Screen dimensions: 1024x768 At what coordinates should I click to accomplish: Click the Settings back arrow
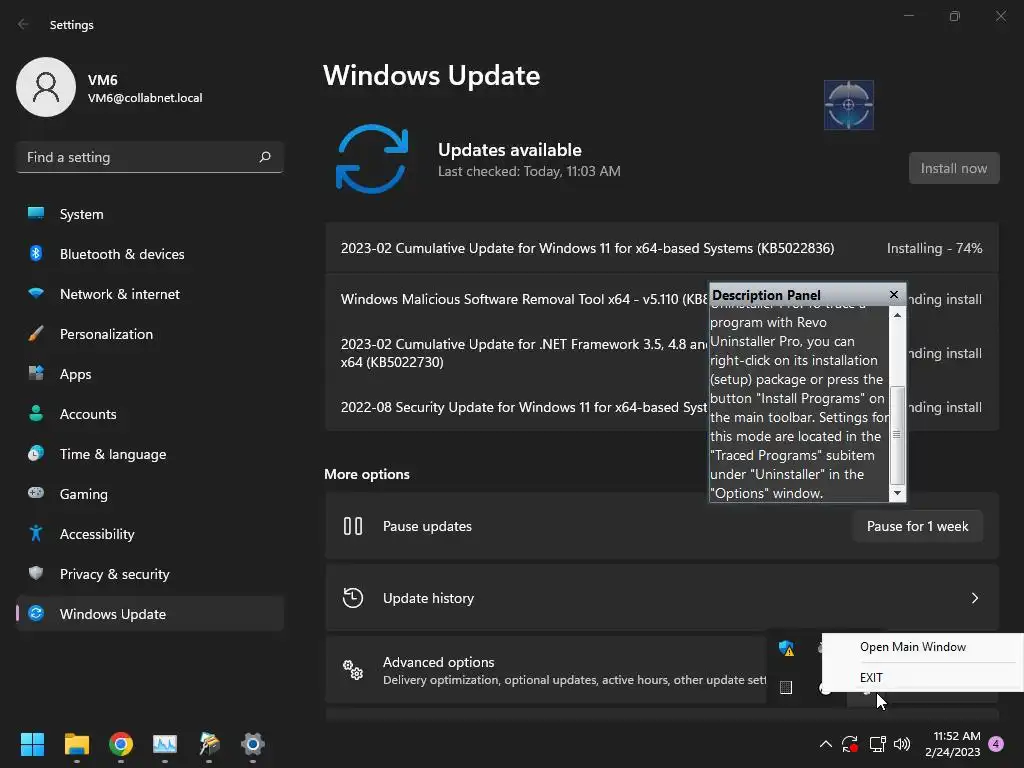[x=24, y=24]
